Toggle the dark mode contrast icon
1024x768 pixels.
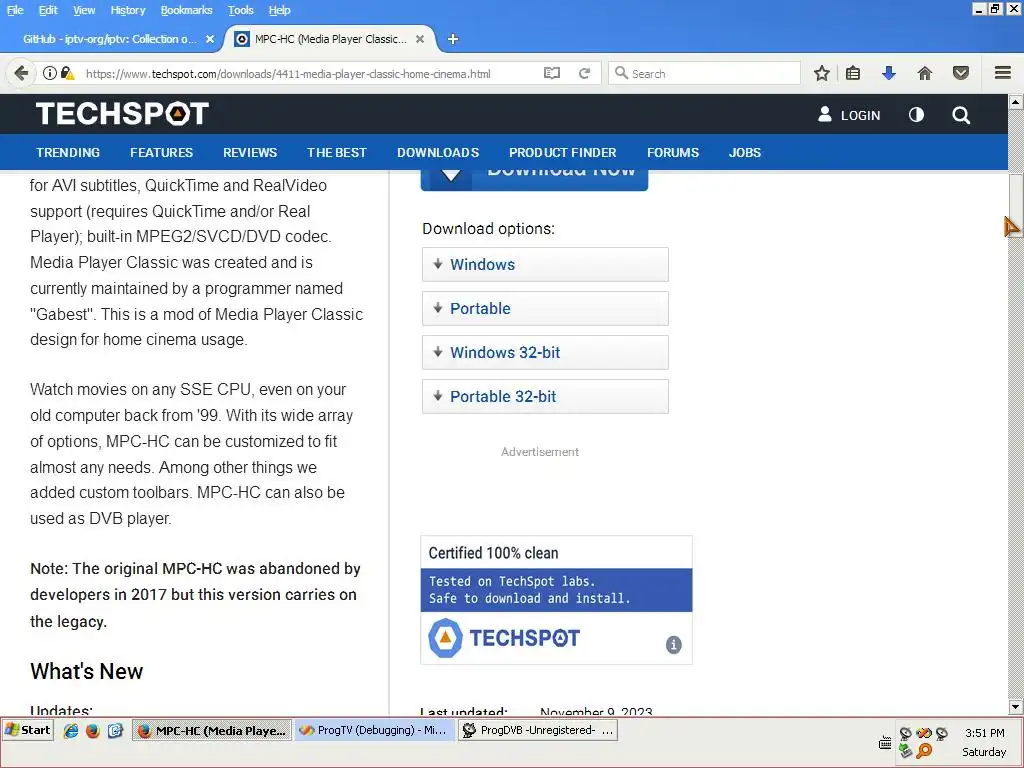click(916, 115)
